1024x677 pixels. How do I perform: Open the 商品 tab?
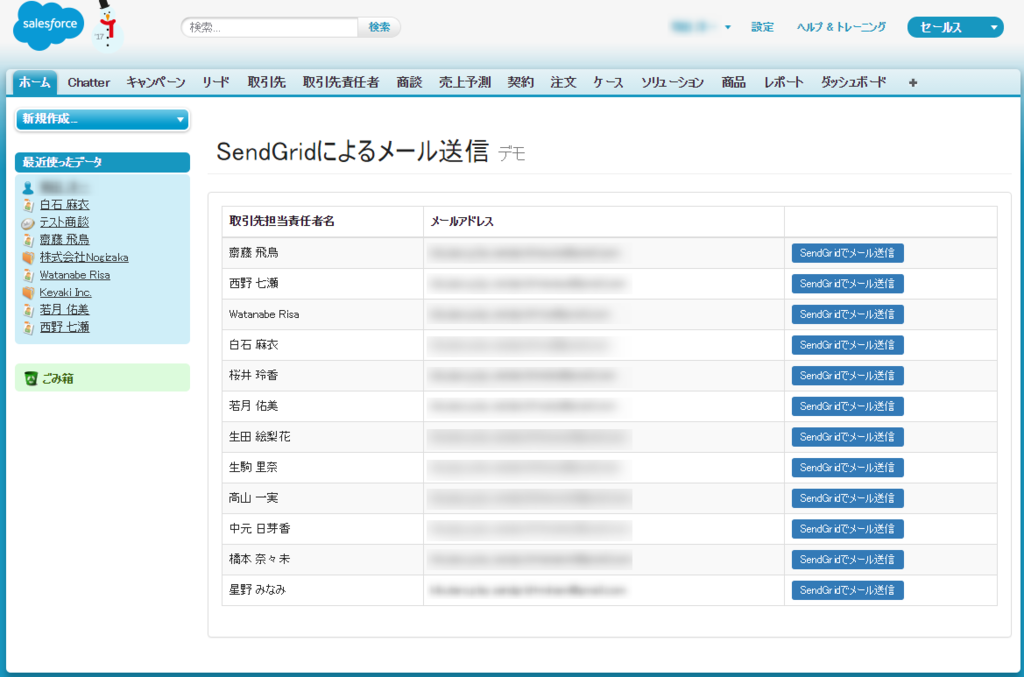pyautogui.click(x=733, y=82)
